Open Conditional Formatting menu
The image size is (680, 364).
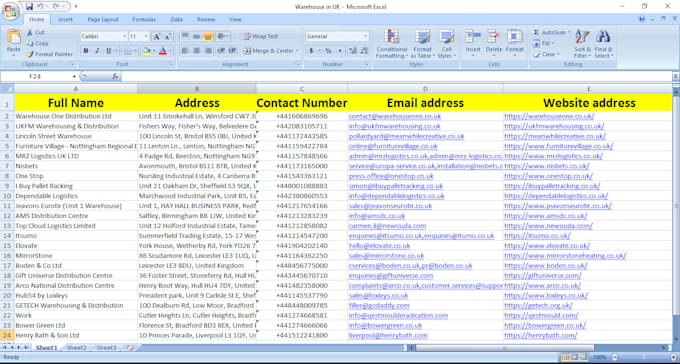coord(391,44)
